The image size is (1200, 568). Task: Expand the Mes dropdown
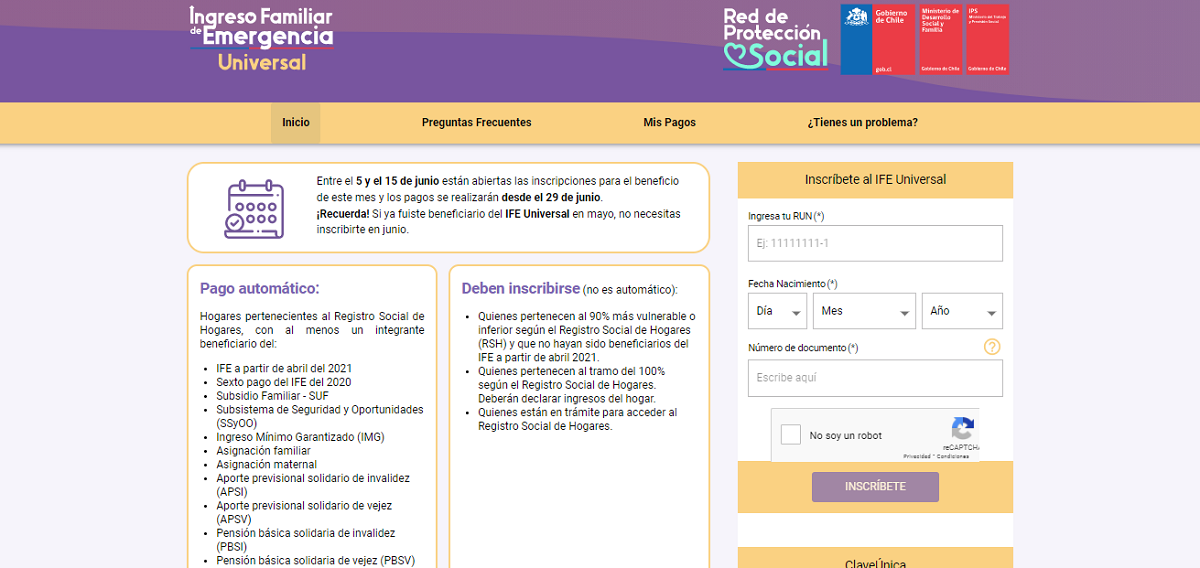coord(864,311)
